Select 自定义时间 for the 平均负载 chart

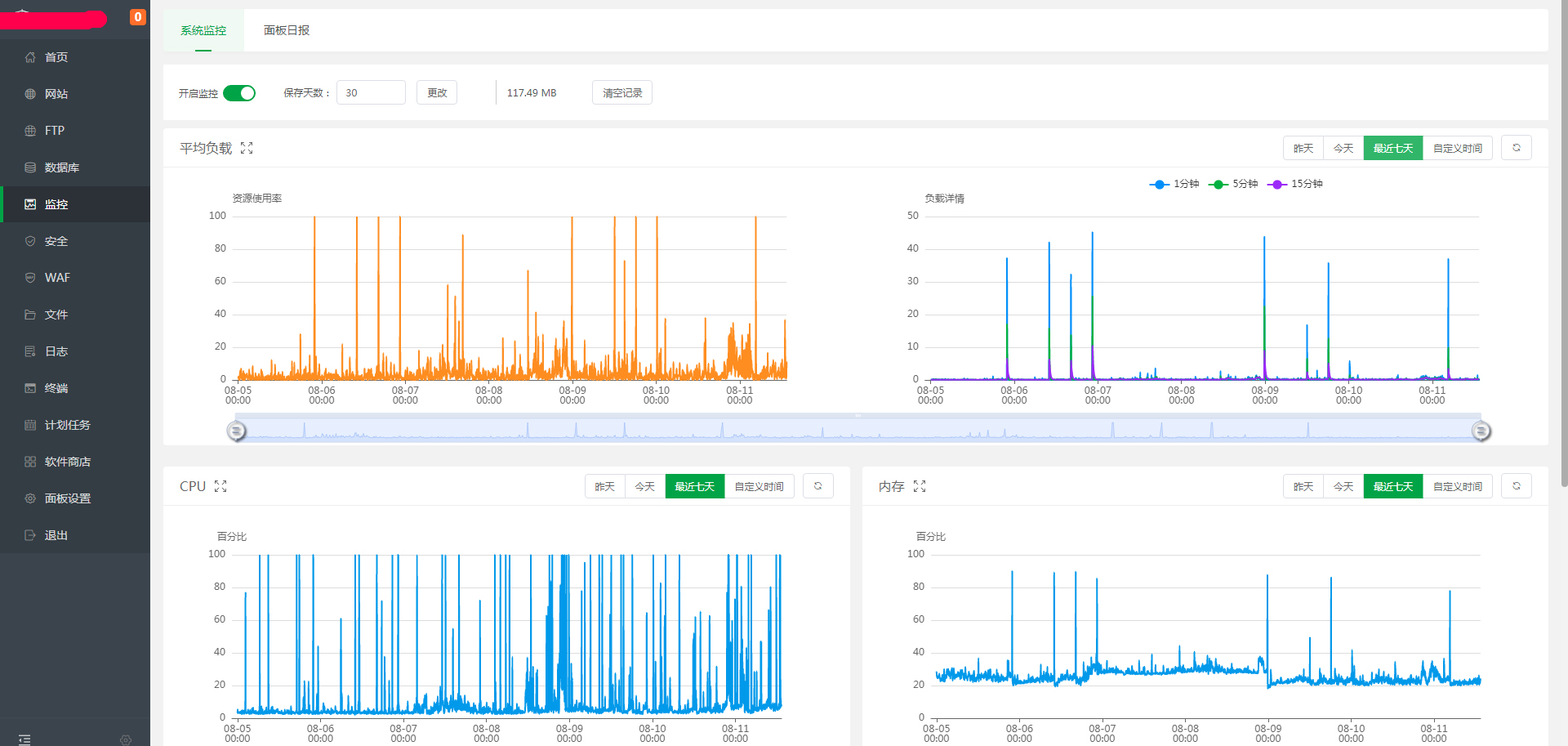coord(1458,148)
